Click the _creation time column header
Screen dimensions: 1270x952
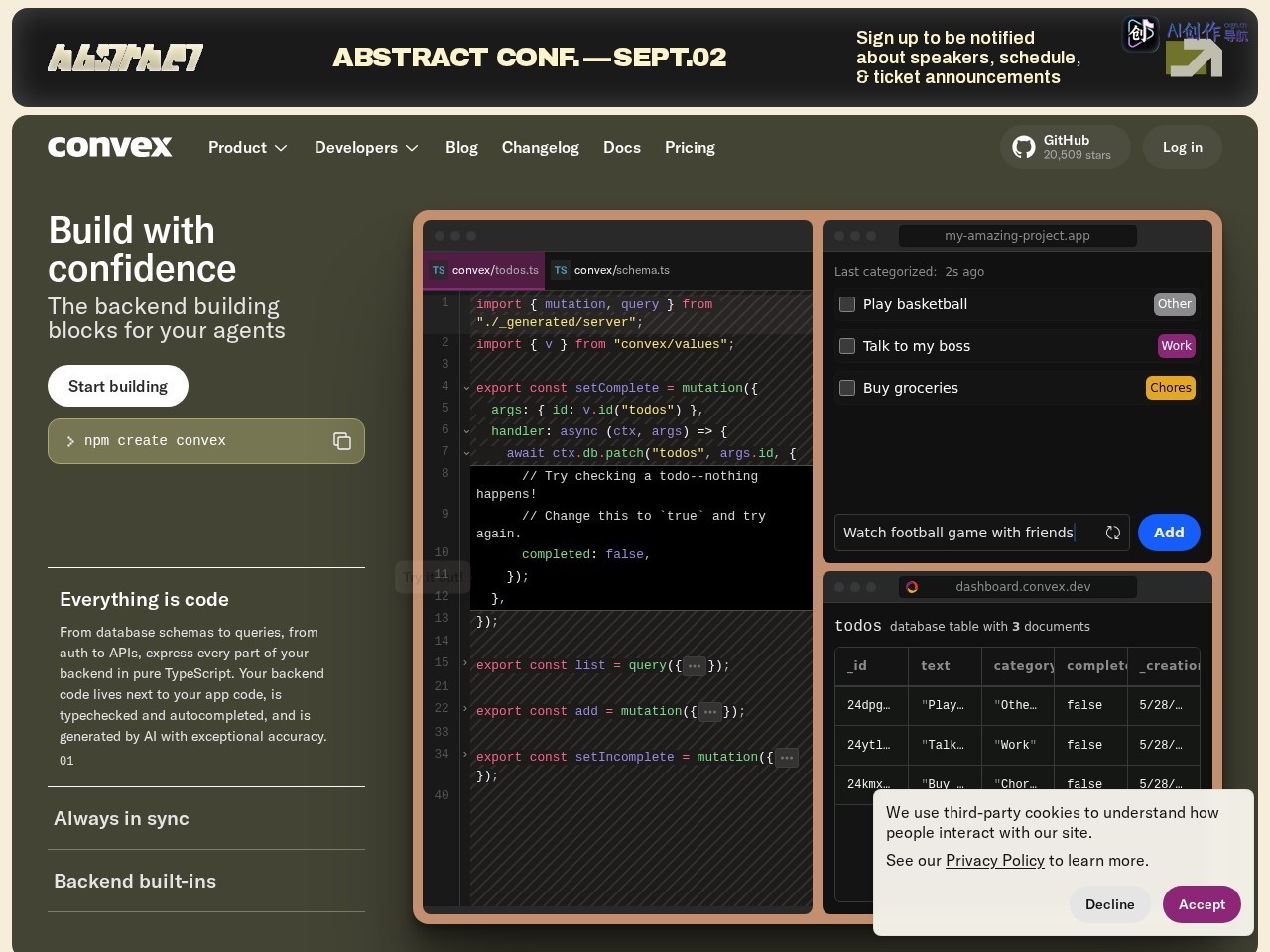pyautogui.click(x=1164, y=666)
